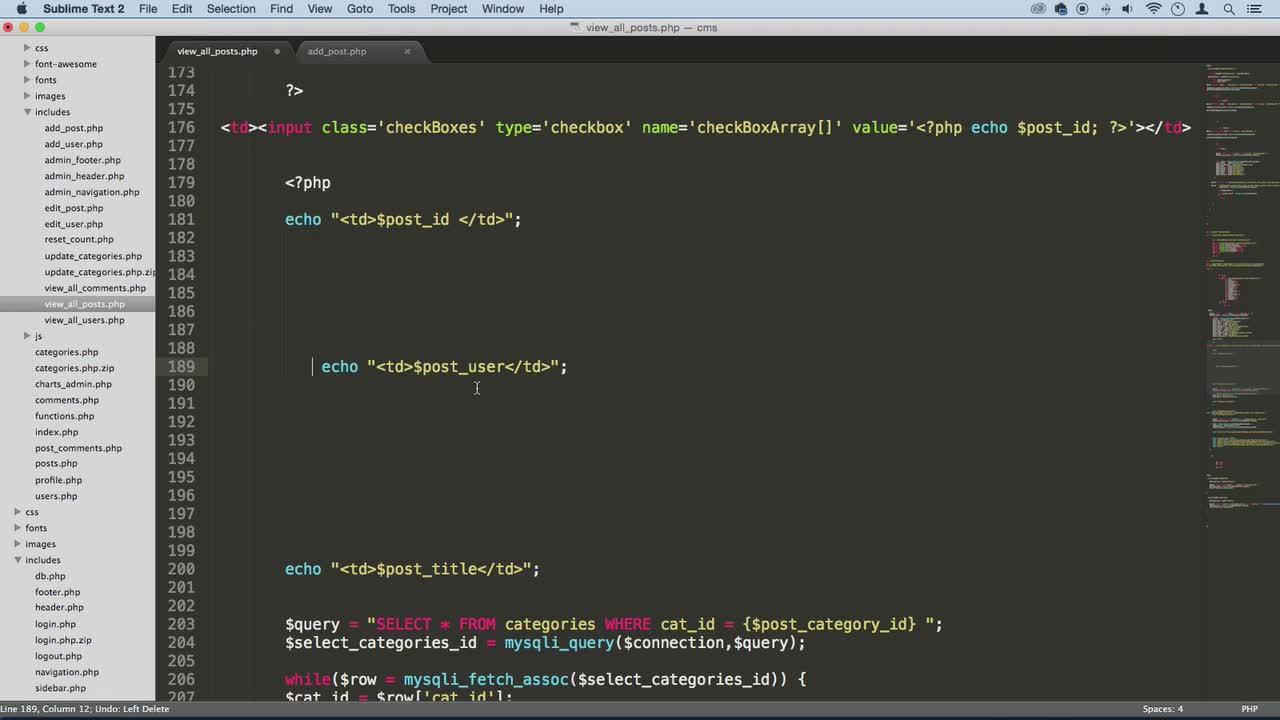Open functions.php in the sidebar
This screenshot has width=1280, height=720.
tap(64, 416)
